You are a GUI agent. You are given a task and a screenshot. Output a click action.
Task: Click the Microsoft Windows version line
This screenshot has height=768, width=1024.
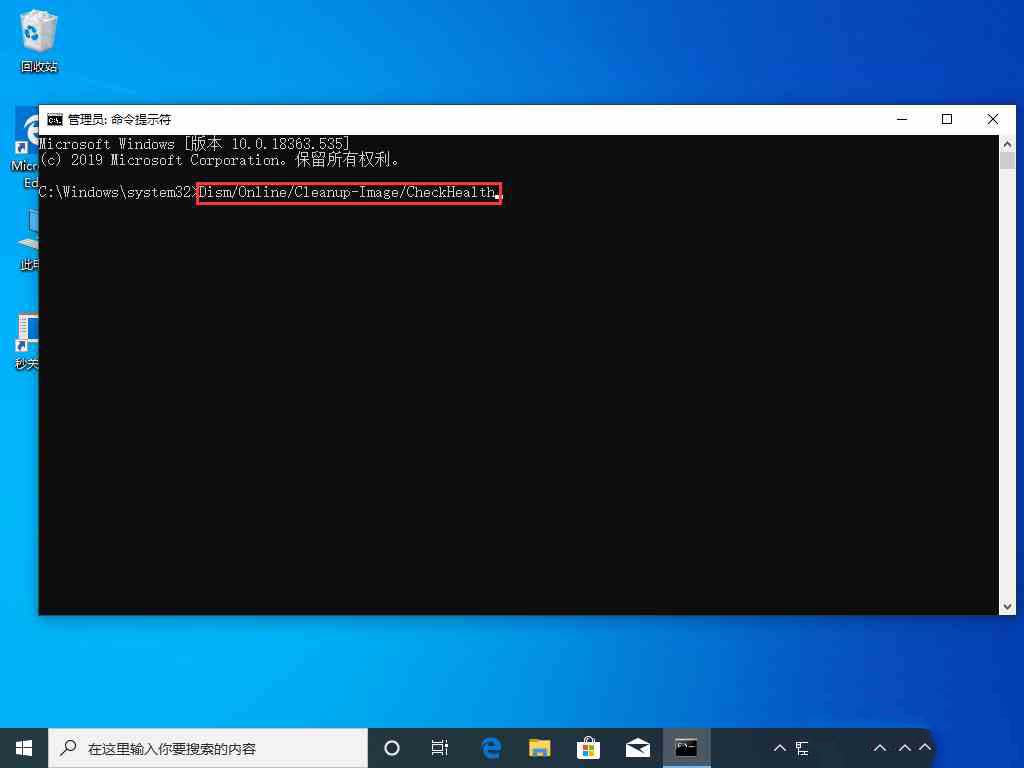195,144
